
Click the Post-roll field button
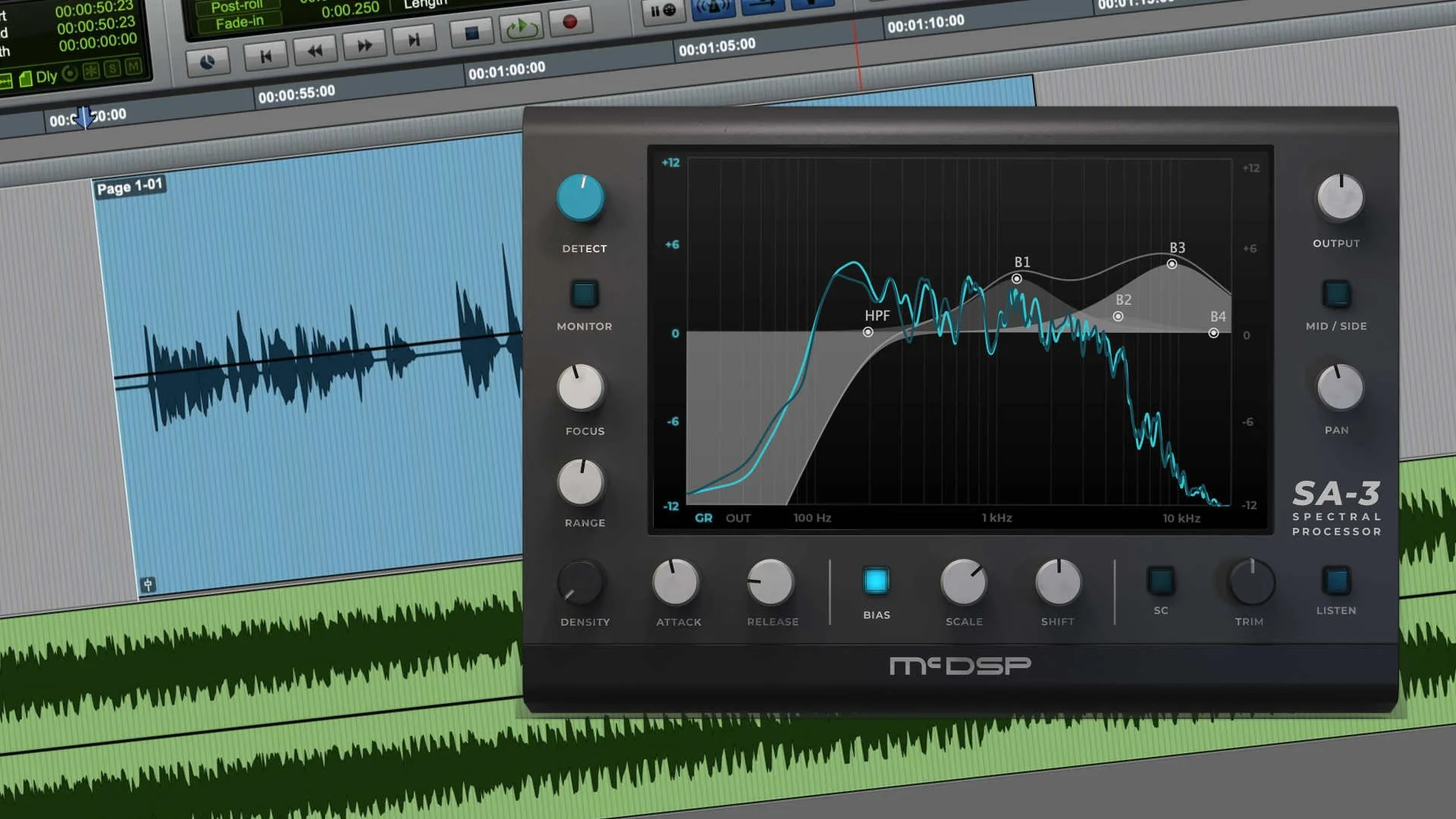pyautogui.click(x=237, y=7)
